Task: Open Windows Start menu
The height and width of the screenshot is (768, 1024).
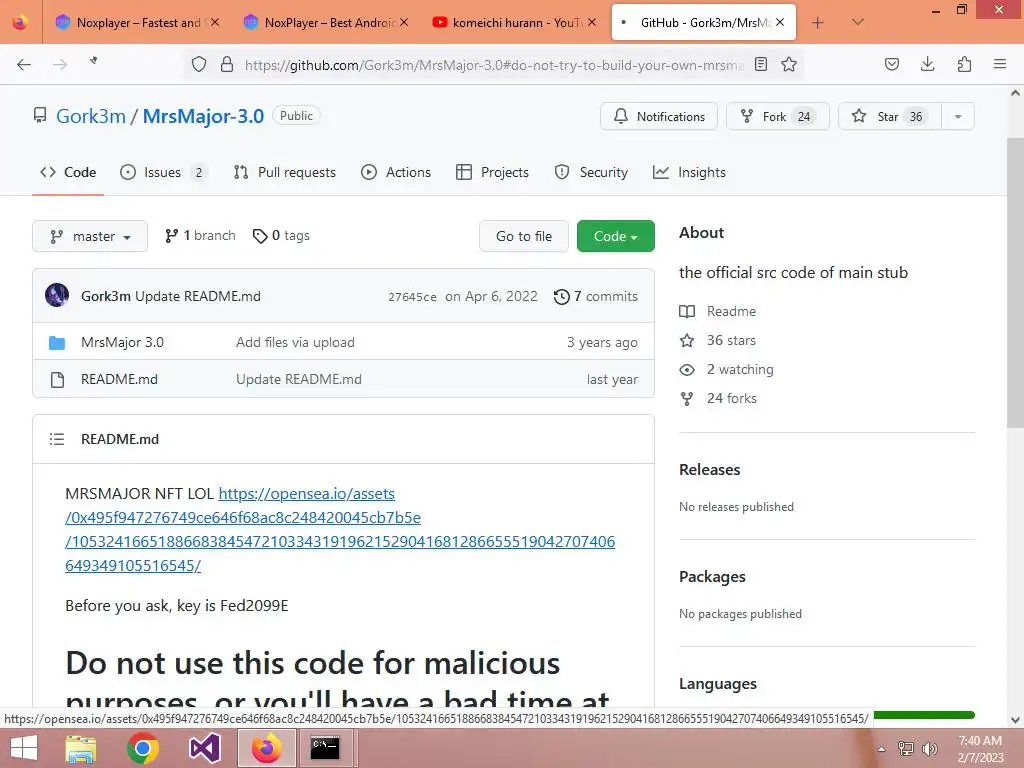Action: click(x=24, y=748)
